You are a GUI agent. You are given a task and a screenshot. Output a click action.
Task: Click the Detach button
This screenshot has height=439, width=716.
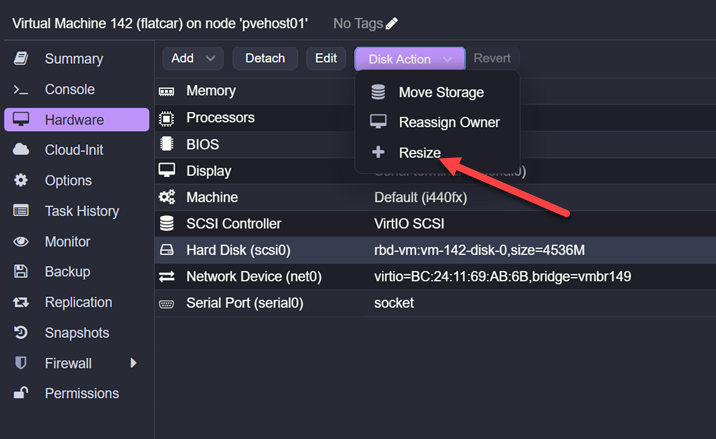[265, 59]
